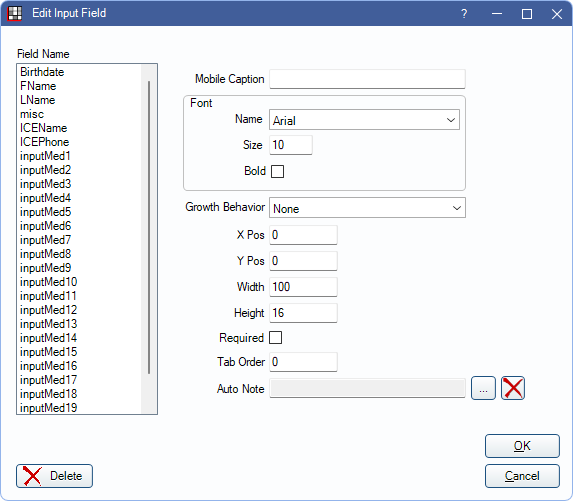
Task: Focus the Tab Order input field
Action: (x=303, y=362)
